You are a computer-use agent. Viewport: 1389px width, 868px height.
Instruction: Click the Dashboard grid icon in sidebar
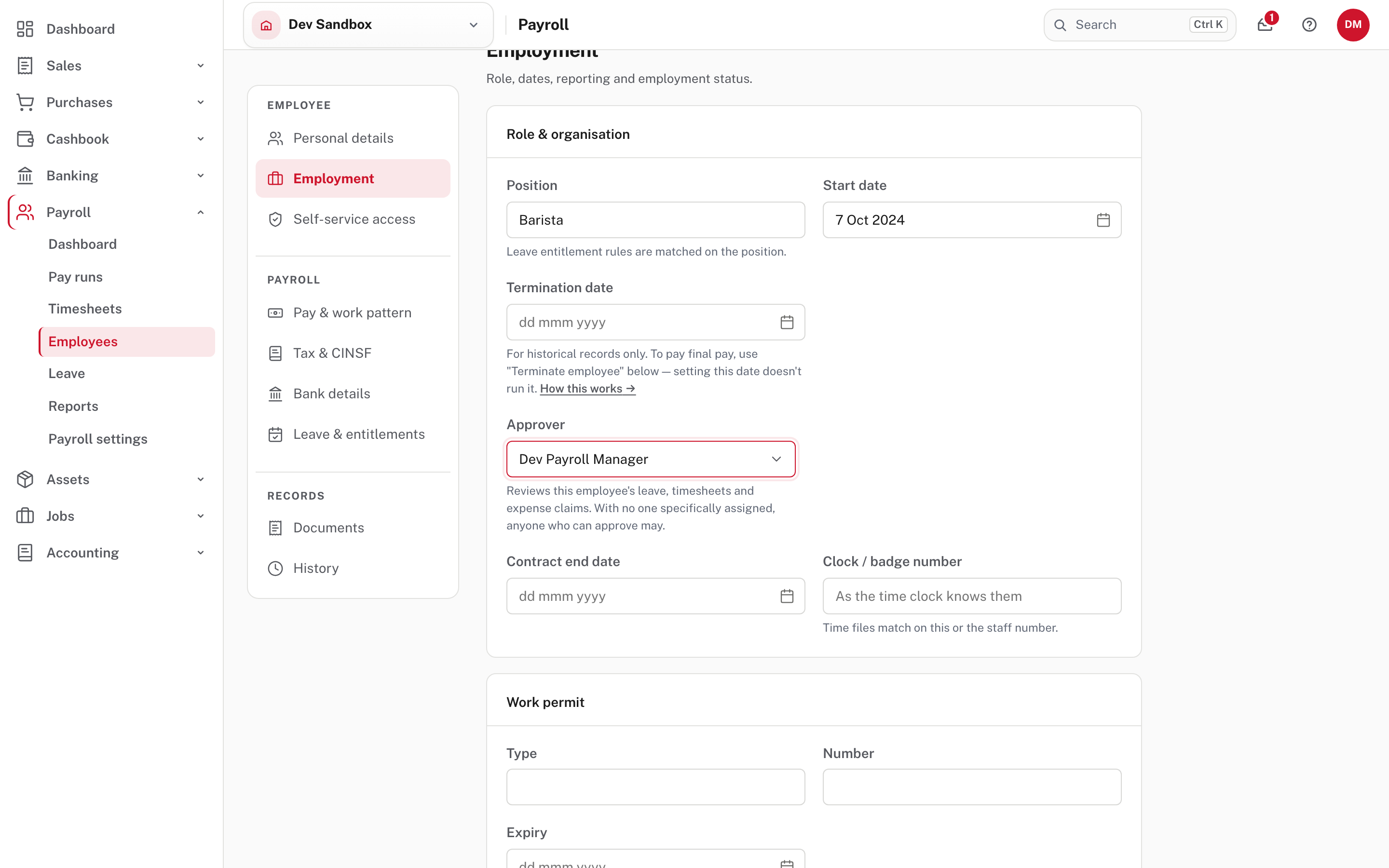tap(25, 29)
